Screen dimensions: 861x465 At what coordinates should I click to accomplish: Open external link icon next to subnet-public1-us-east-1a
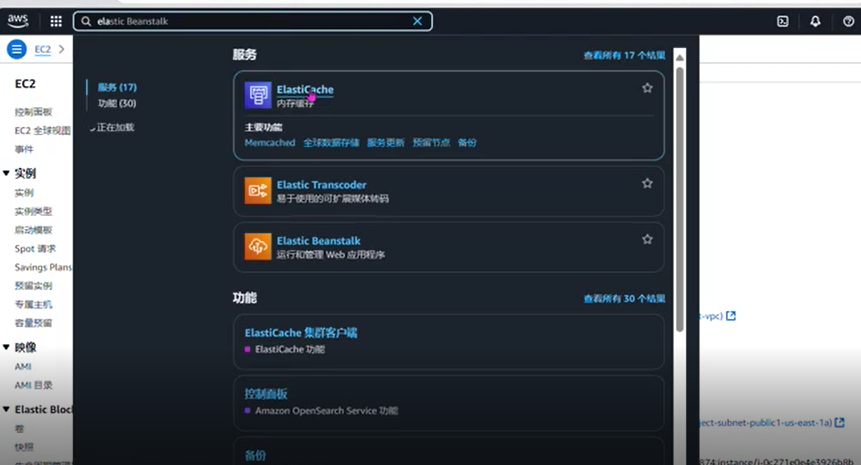pyautogui.click(x=840, y=423)
